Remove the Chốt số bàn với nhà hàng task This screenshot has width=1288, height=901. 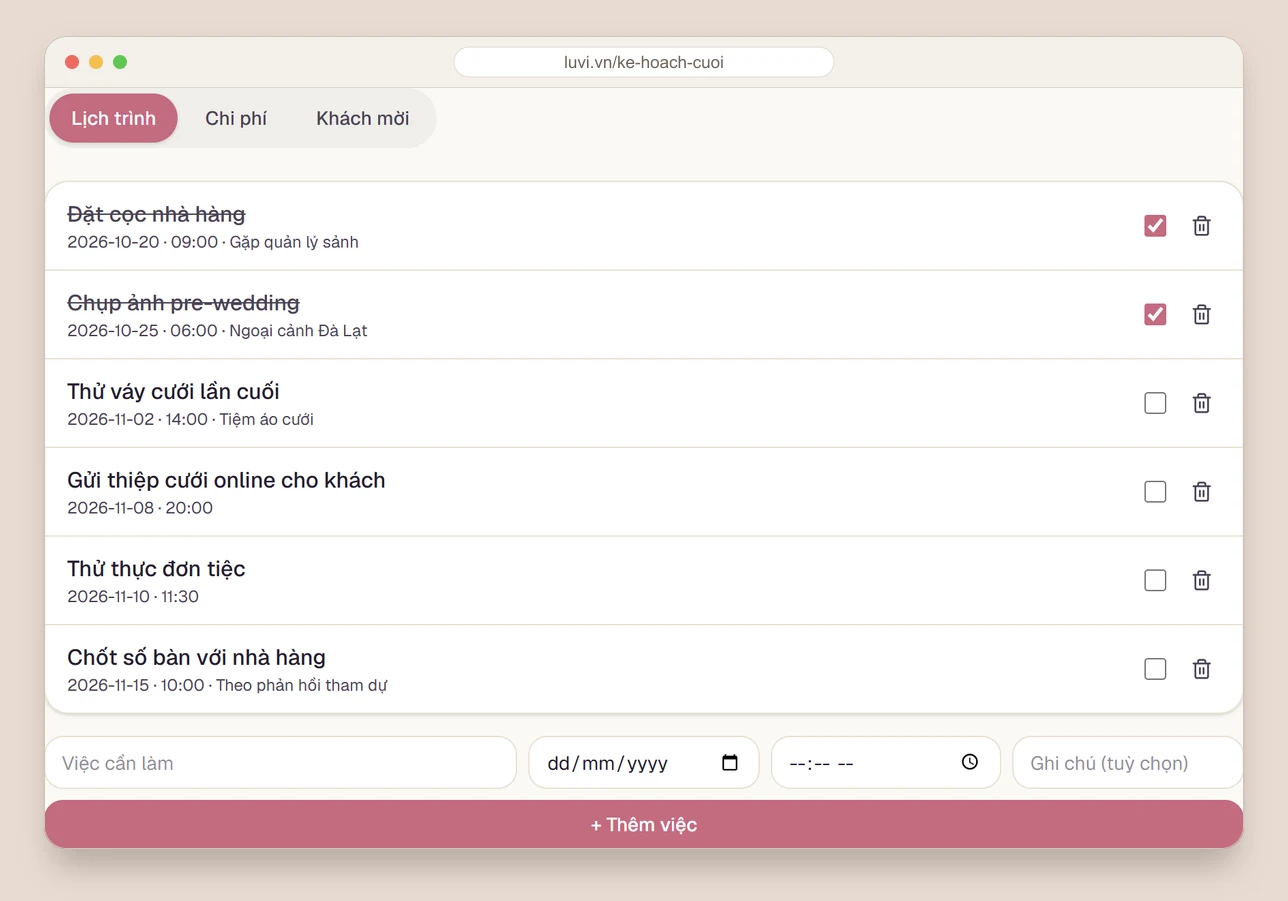coord(1201,669)
